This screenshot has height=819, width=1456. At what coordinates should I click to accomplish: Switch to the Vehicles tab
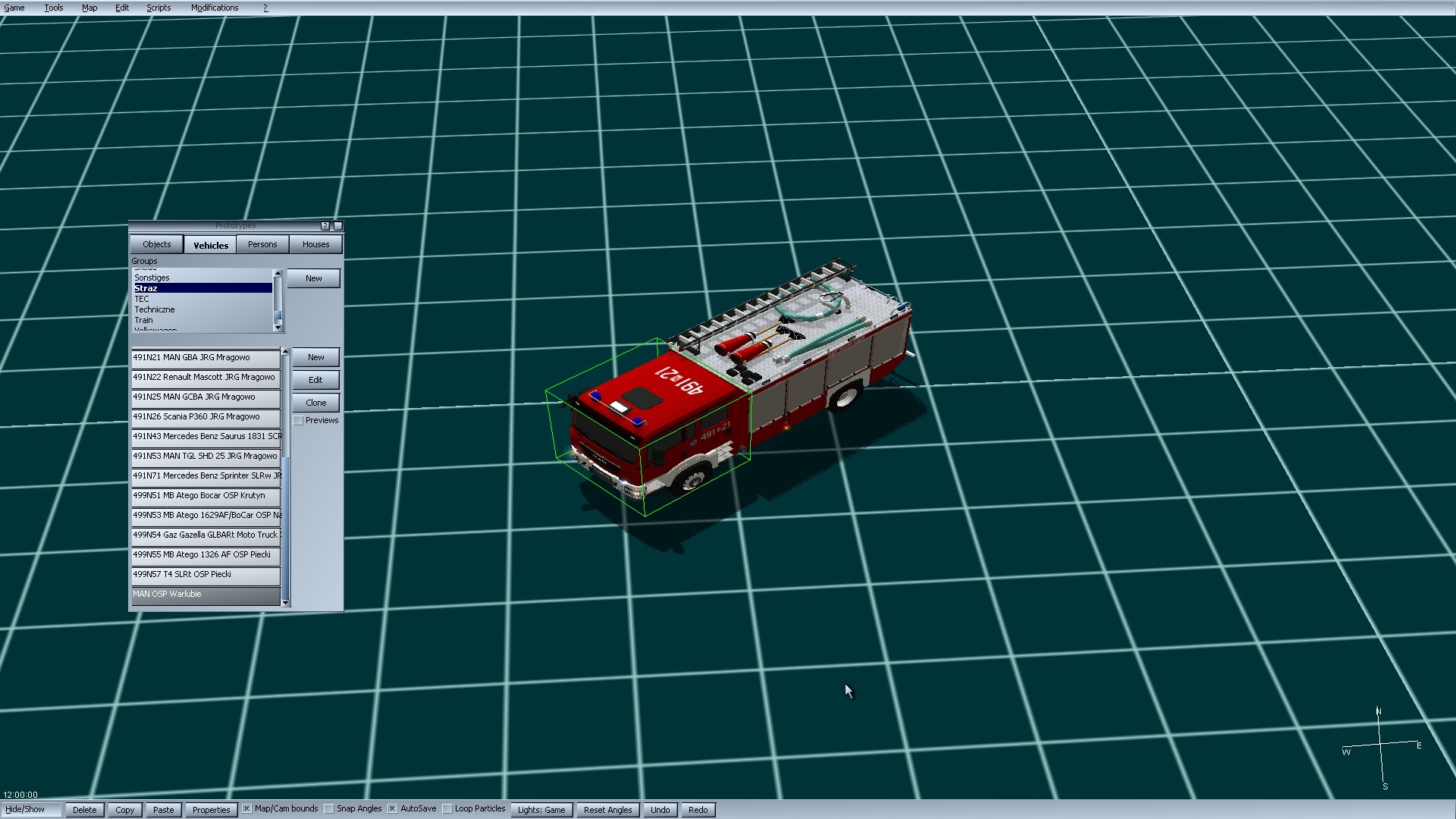(211, 245)
